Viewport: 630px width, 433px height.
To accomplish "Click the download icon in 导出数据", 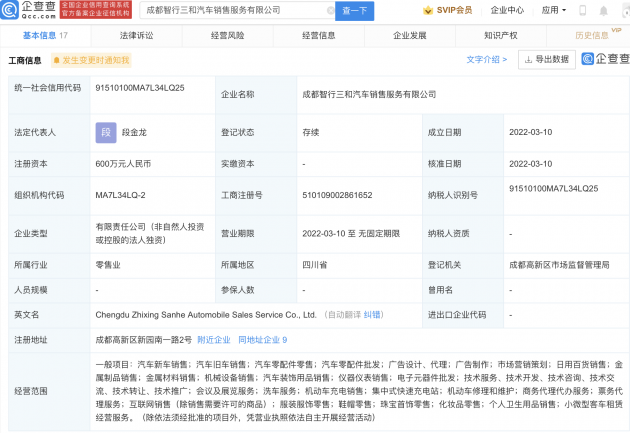I will 528,59.
